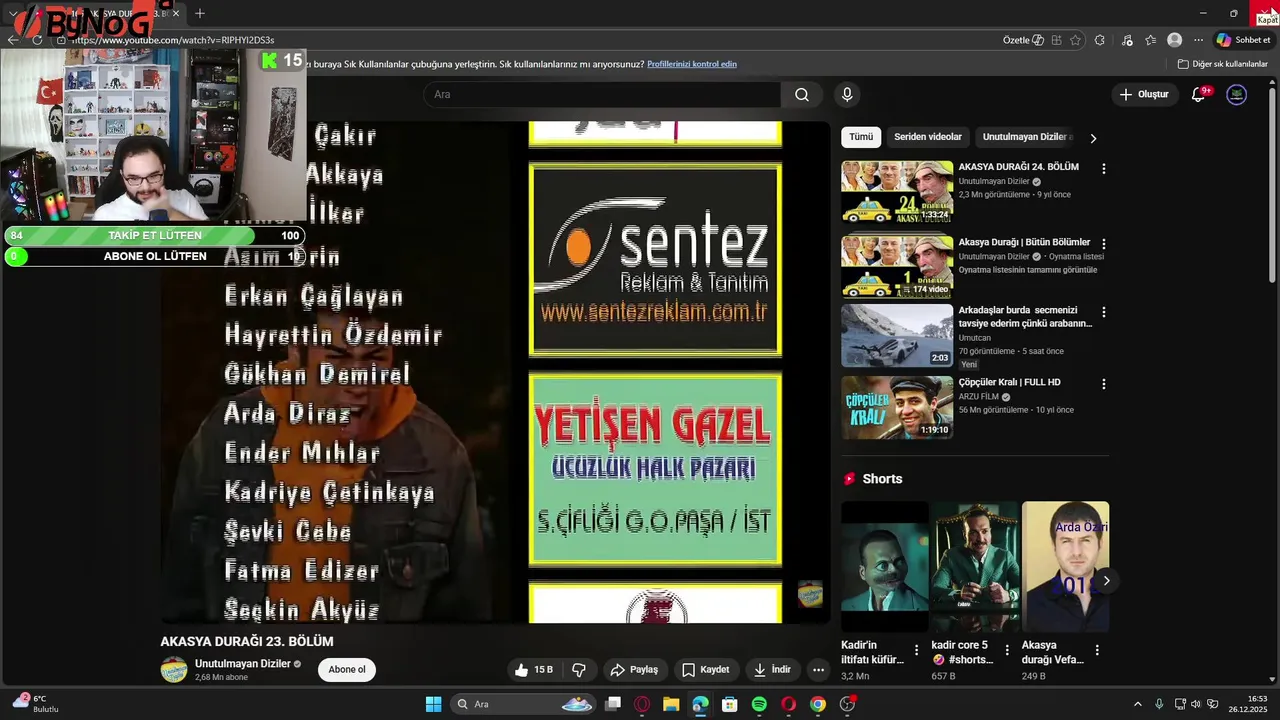Open a new browser tab with plus

[200, 13]
